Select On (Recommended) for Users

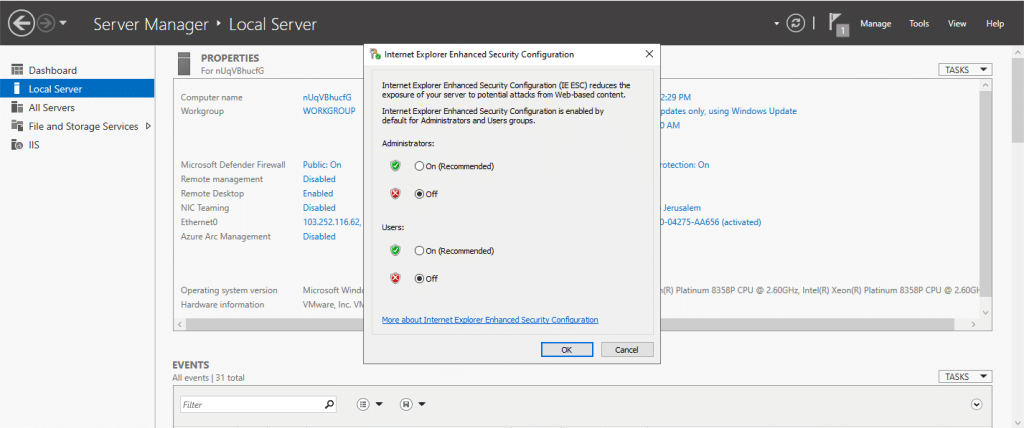420,250
